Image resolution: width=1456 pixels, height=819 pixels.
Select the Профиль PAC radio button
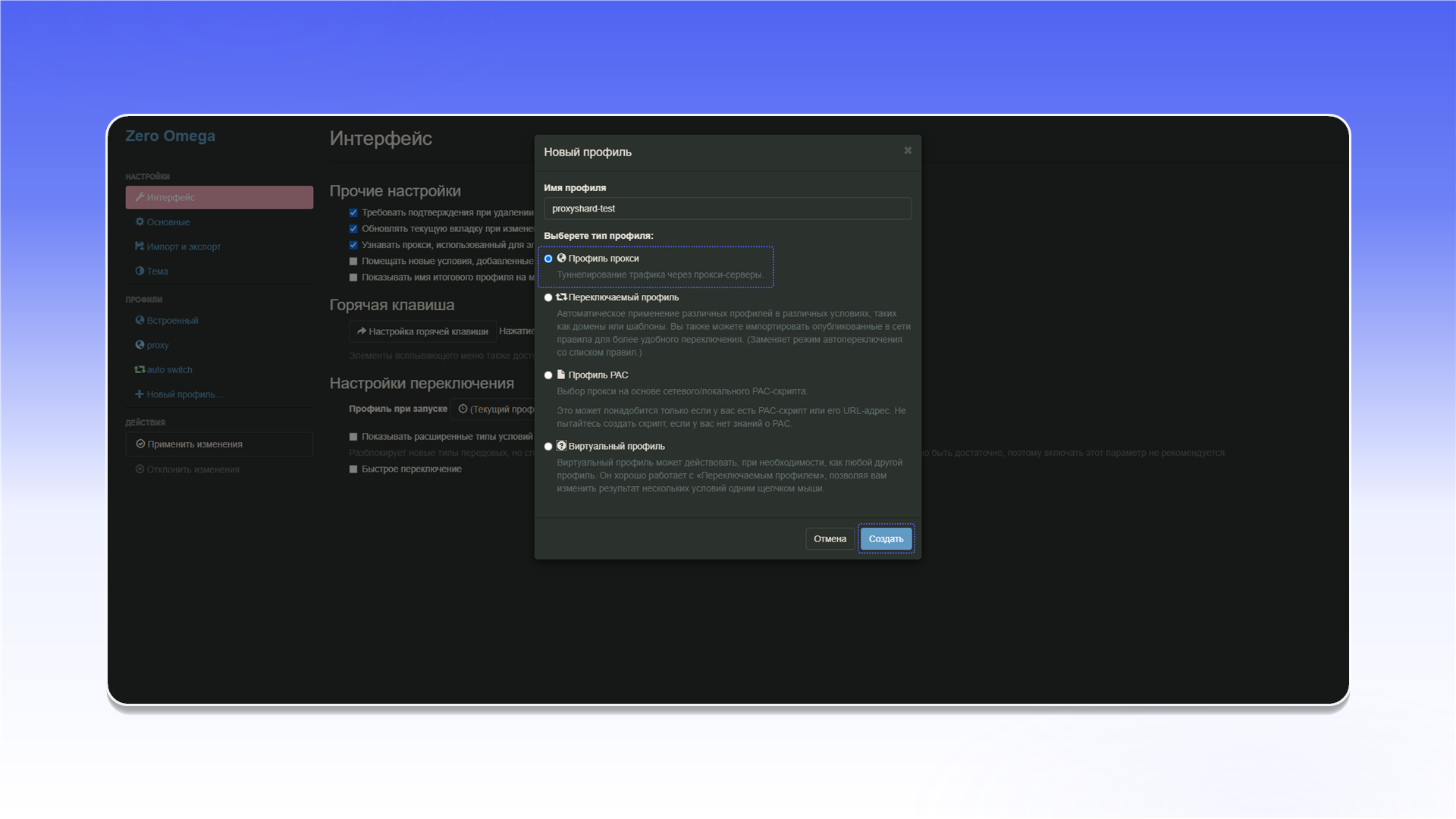[548, 375]
